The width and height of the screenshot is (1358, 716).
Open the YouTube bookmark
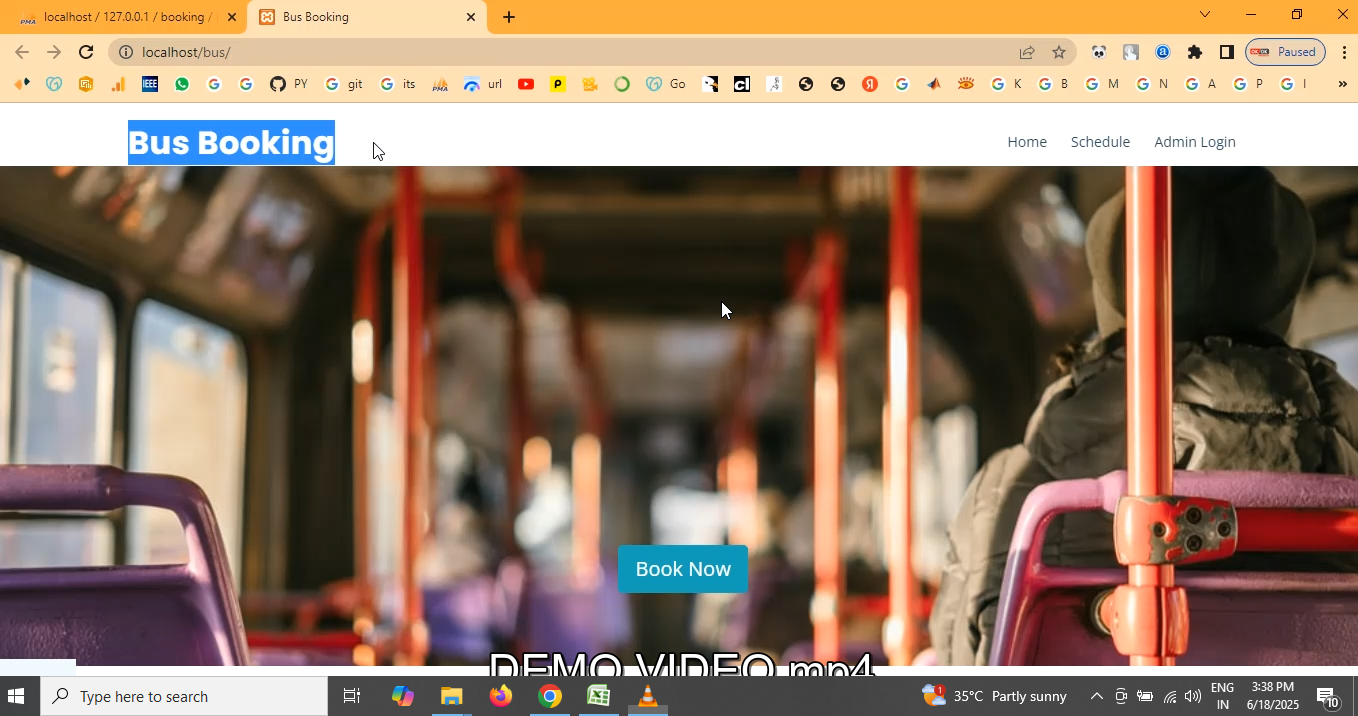(x=526, y=84)
